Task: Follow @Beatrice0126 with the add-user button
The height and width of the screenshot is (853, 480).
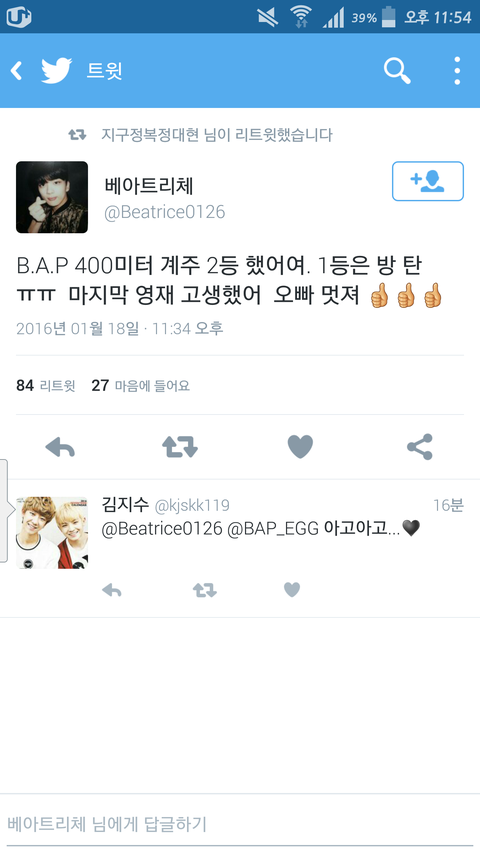Action: click(x=428, y=181)
